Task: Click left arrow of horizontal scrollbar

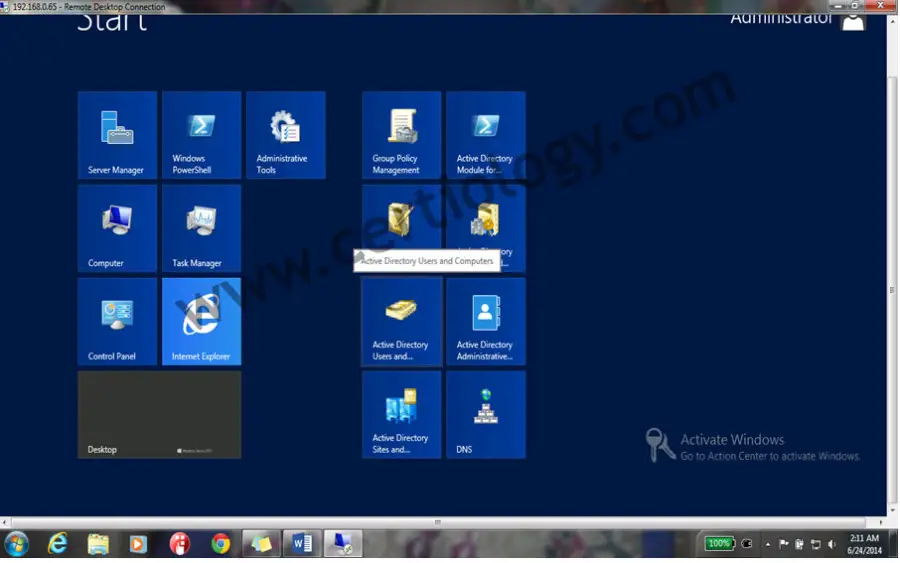Action: (5, 522)
